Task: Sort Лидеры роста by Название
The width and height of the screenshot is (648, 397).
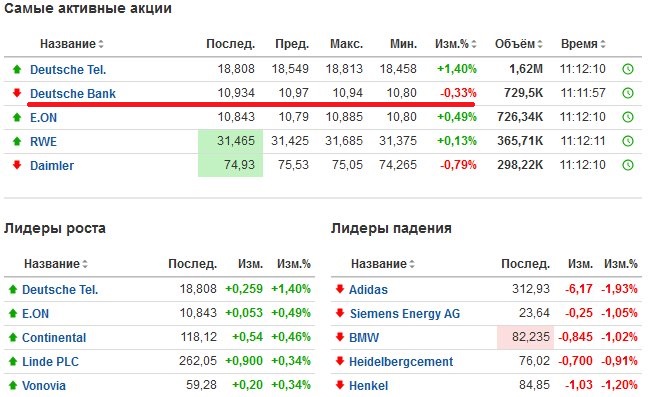Action: click(56, 264)
